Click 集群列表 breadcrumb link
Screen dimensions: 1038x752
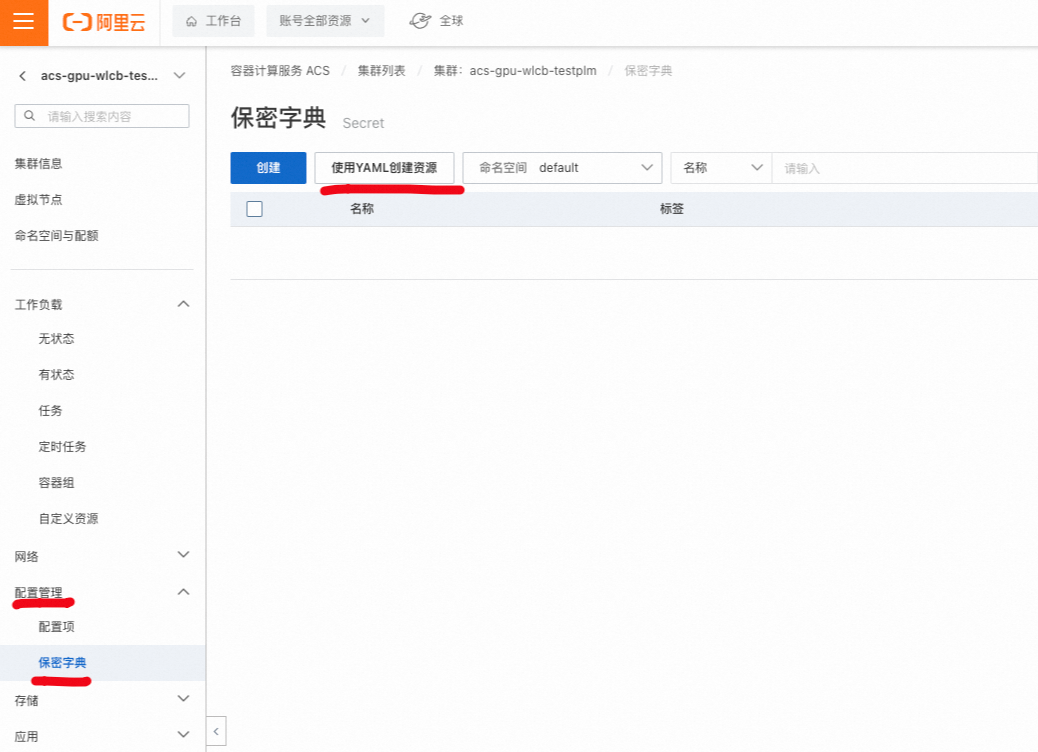(381, 71)
